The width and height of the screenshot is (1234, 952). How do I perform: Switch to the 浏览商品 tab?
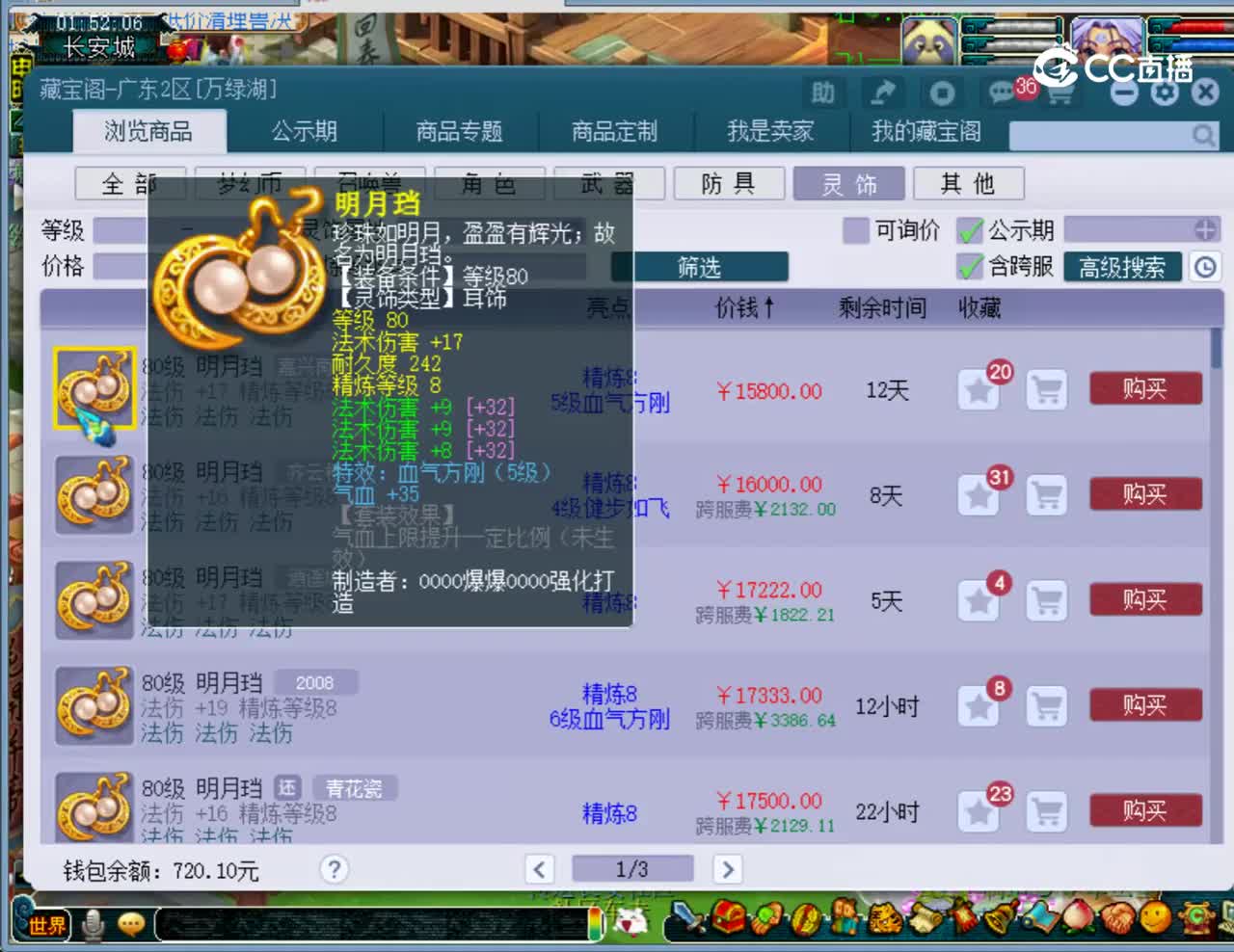point(148,132)
